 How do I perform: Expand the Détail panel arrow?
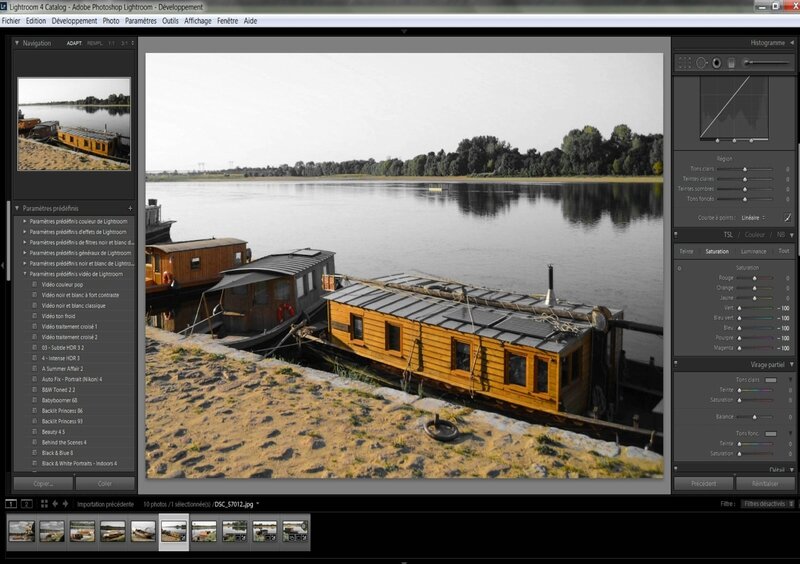(x=792, y=469)
